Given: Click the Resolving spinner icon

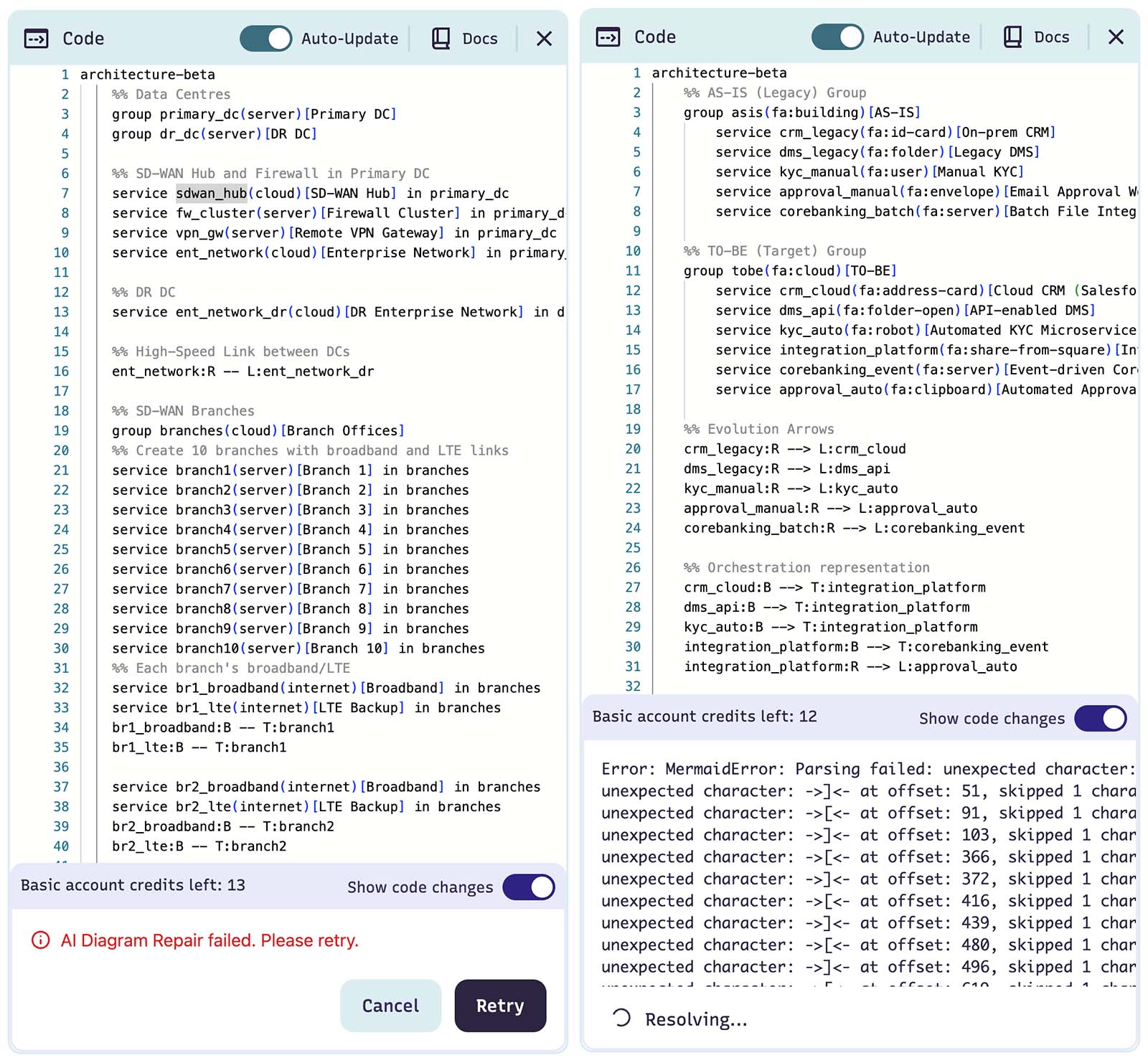Looking at the screenshot, I should [x=621, y=1019].
